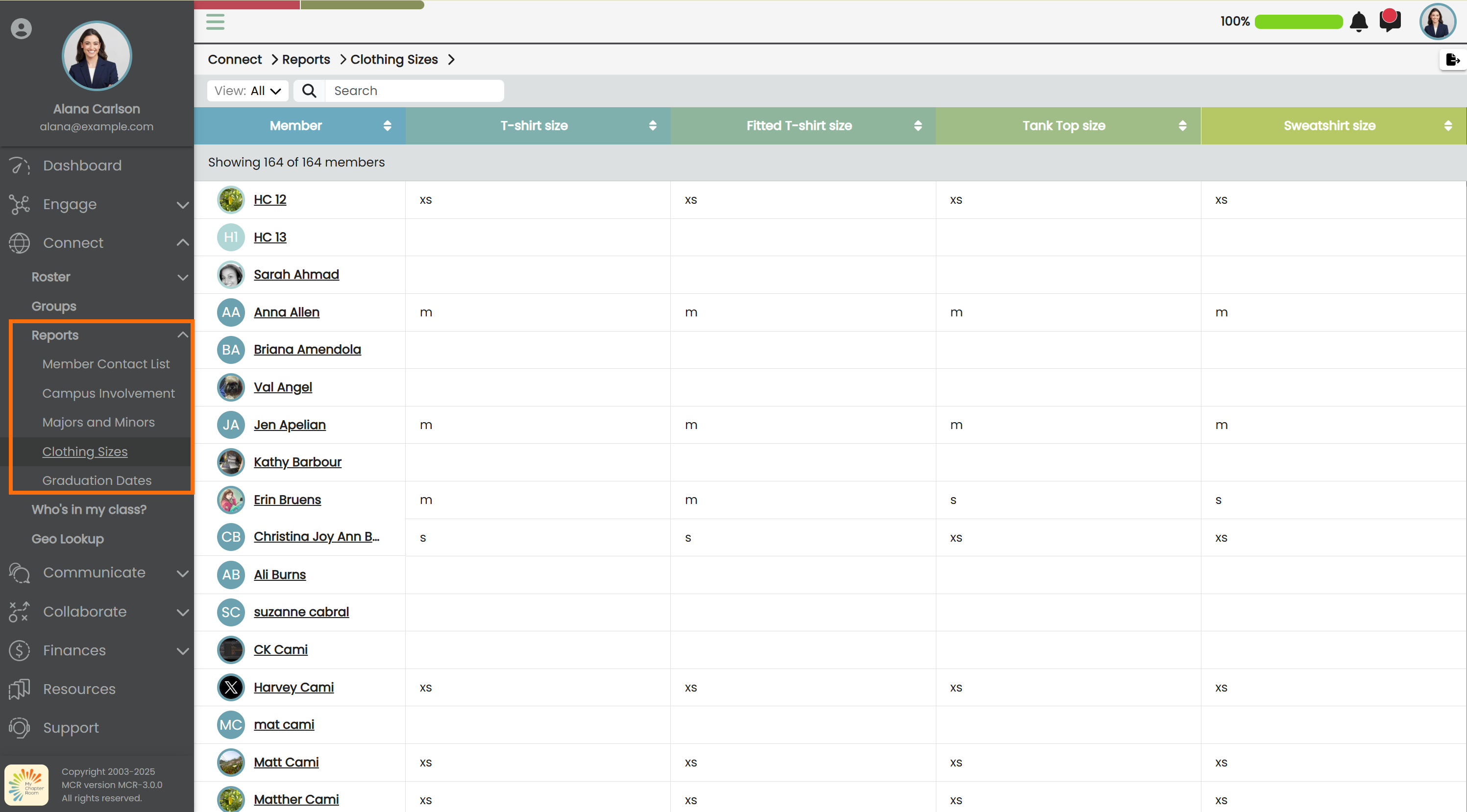Click the search magnifier icon

click(x=309, y=91)
